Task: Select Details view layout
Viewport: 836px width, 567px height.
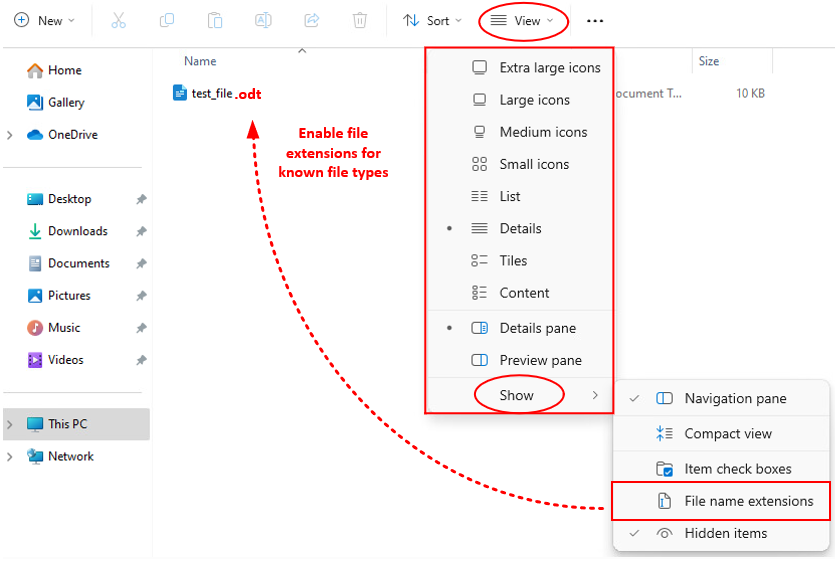Action: [x=520, y=228]
